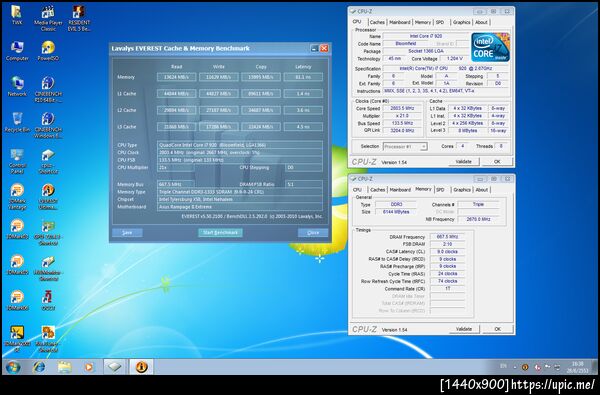Click the '6144 MBytes' Size value

[396, 212]
